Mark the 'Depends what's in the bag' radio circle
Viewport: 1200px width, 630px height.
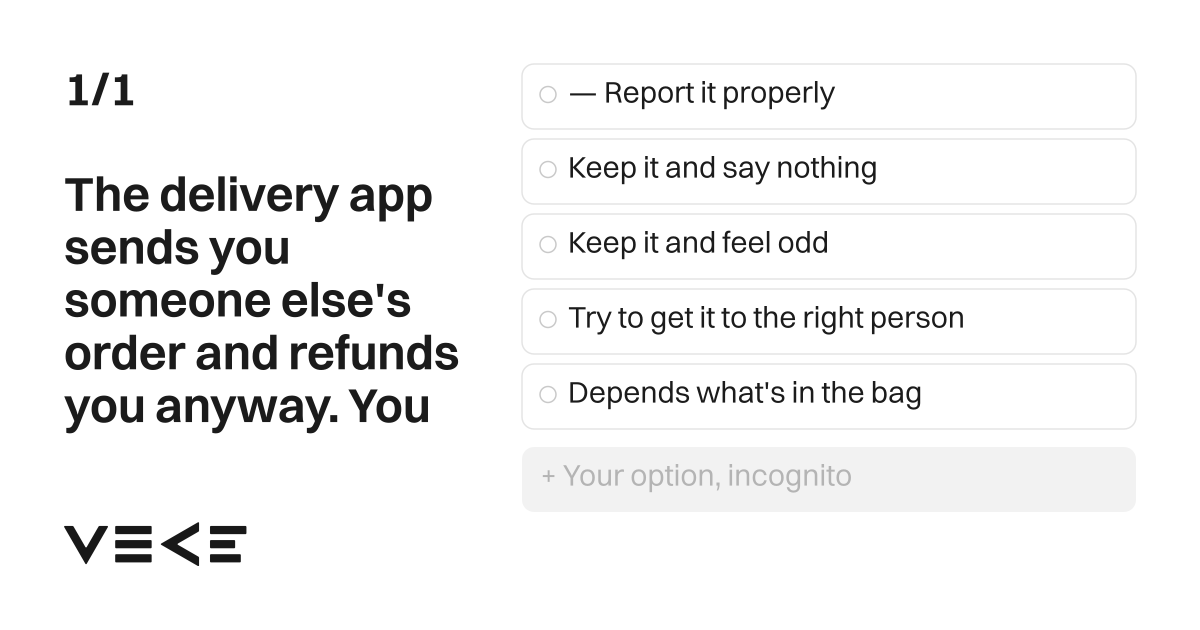(548, 395)
